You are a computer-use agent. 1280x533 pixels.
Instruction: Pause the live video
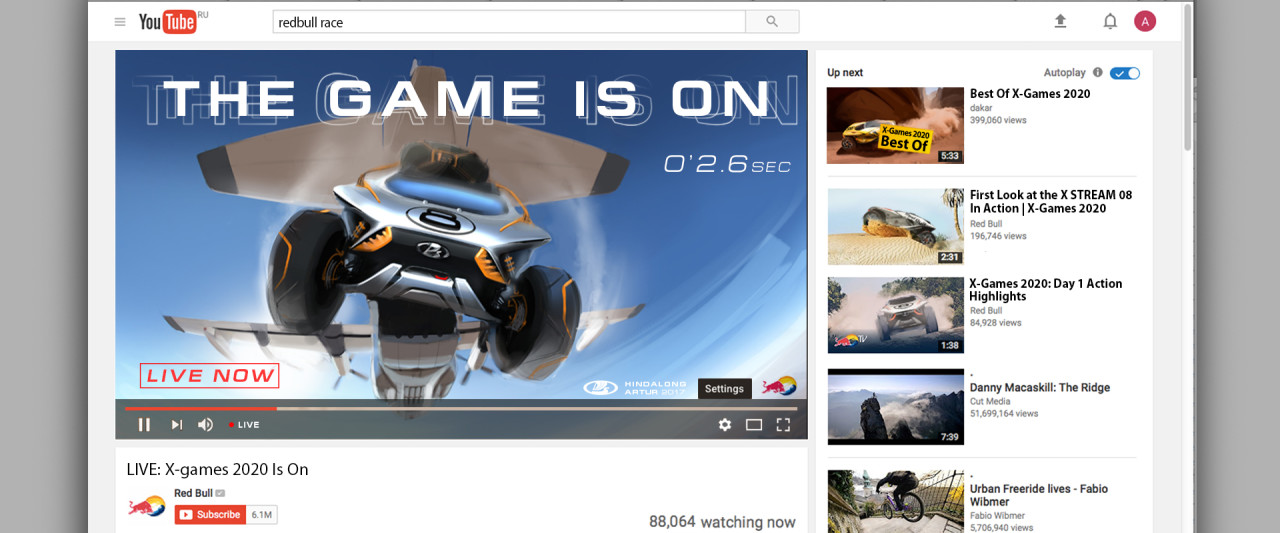(144, 424)
